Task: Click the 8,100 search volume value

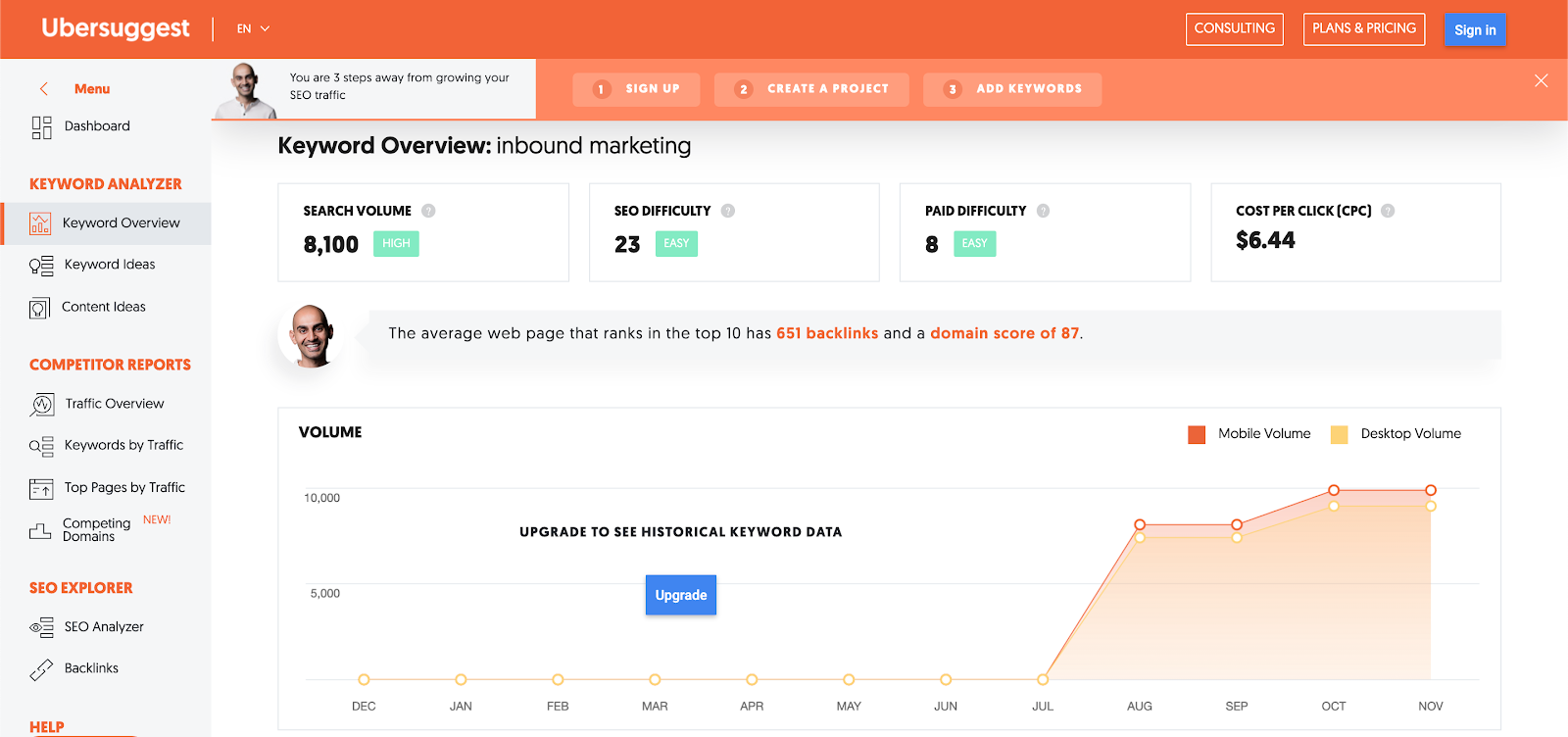Action: click(x=331, y=245)
